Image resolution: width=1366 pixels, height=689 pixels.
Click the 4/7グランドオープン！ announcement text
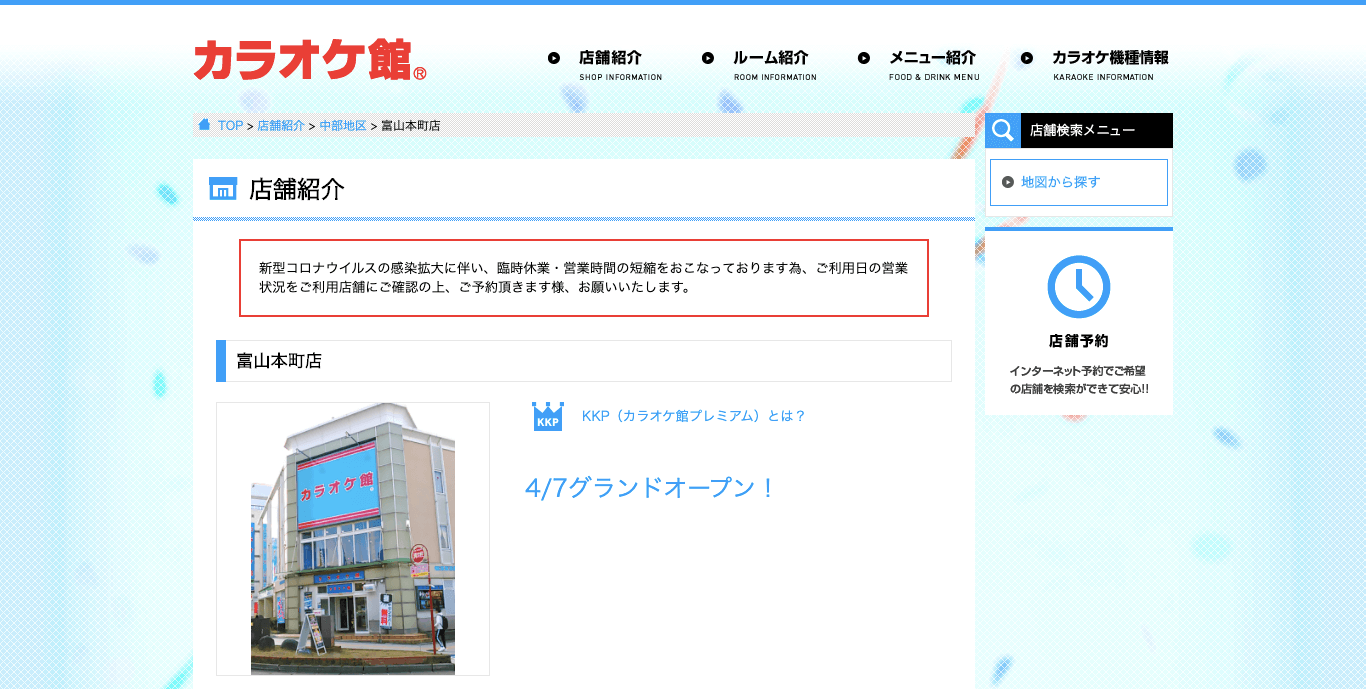[651, 488]
